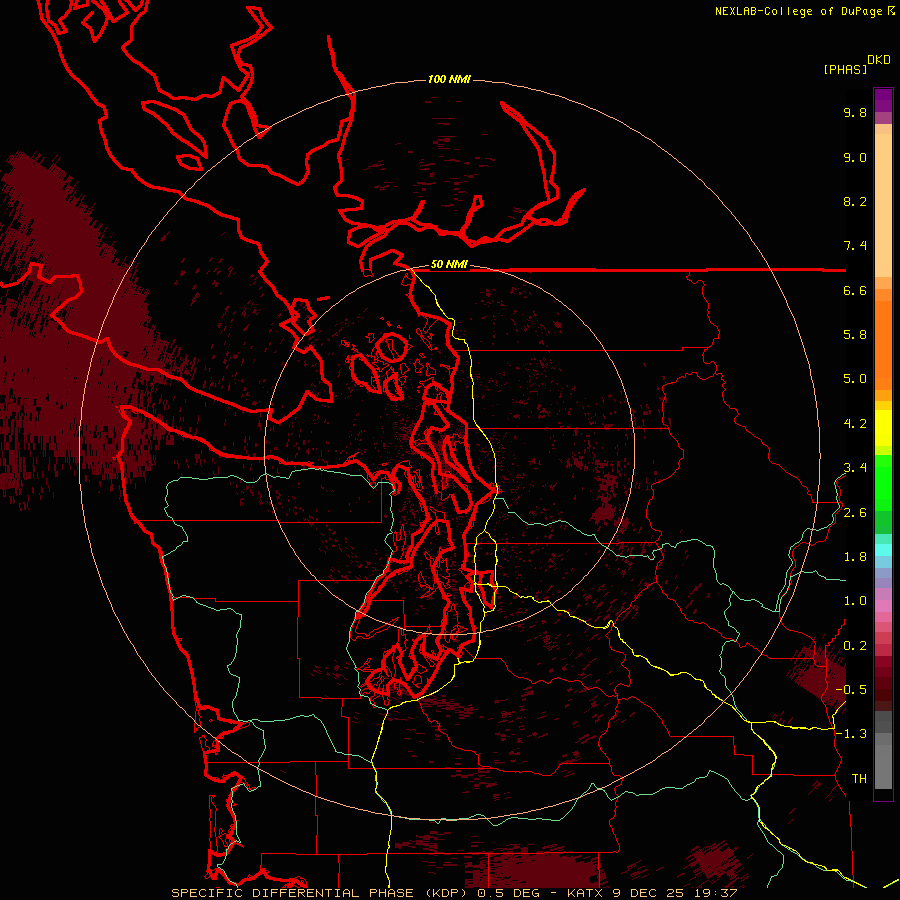The height and width of the screenshot is (900, 900).
Task: Click the -0.5 legend value
Action: click(x=851, y=690)
